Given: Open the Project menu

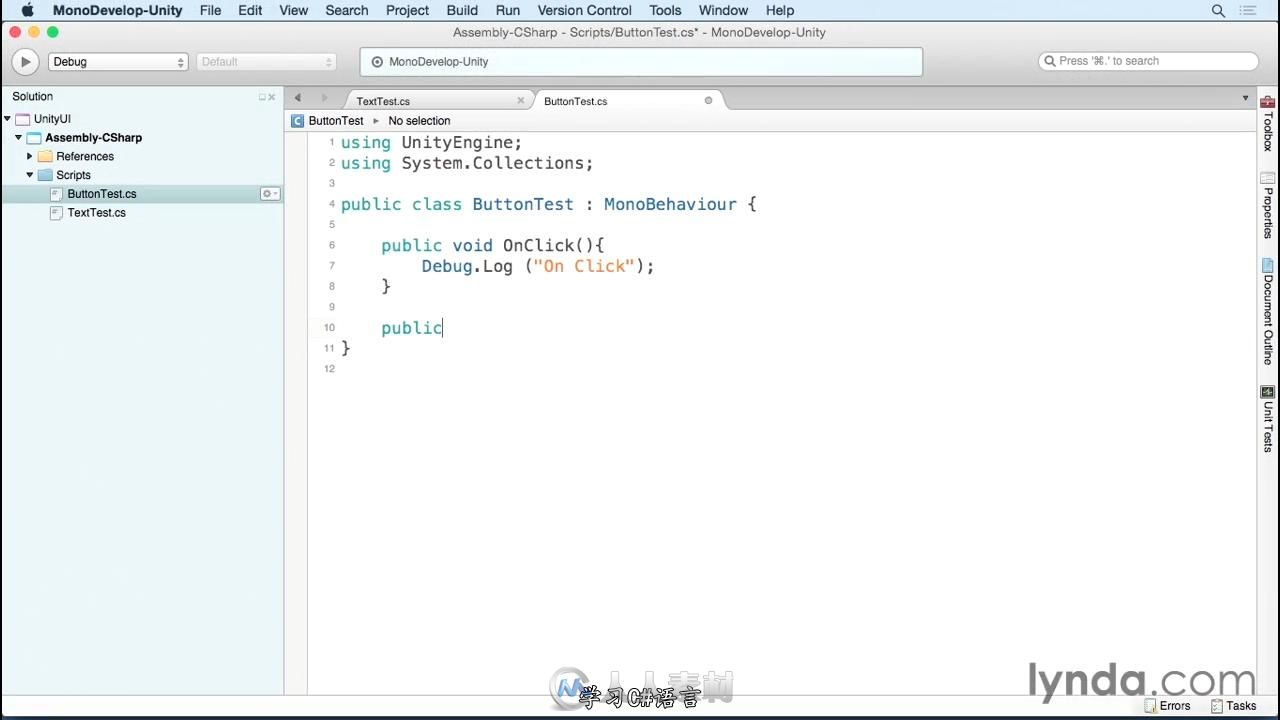Looking at the screenshot, I should click(x=407, y=10).
